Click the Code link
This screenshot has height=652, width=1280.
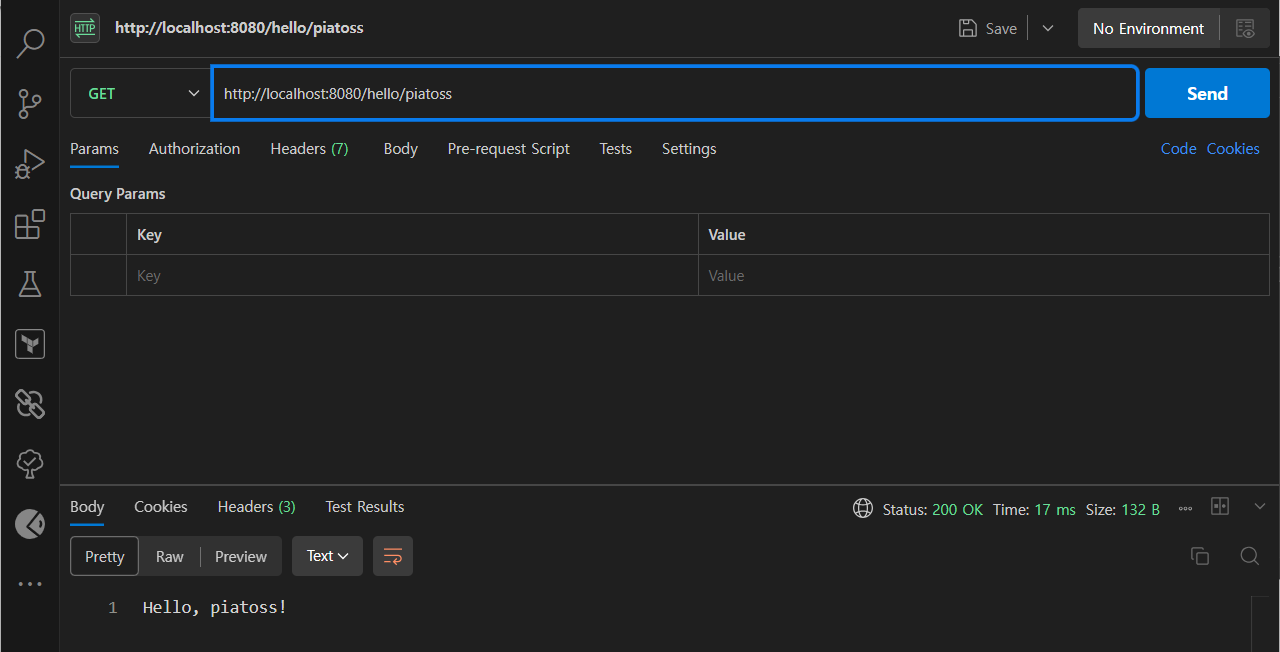pyautogui.click(x=1178, y=149)
